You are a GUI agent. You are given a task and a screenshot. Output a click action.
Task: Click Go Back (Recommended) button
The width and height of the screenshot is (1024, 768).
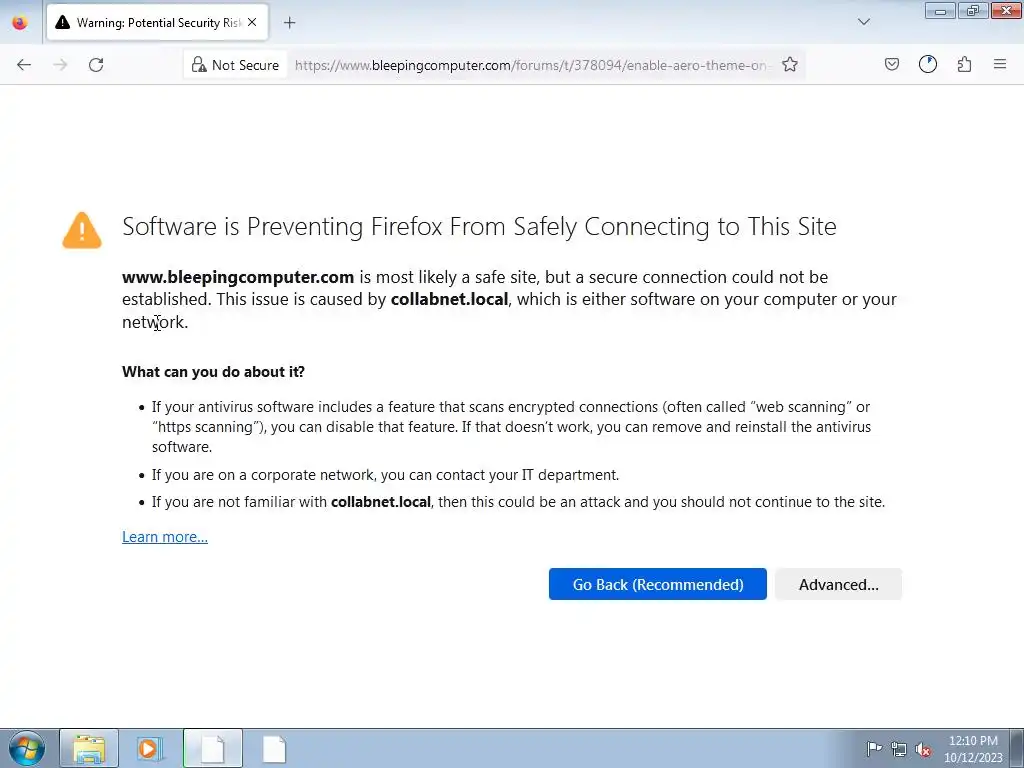(658, 584)
